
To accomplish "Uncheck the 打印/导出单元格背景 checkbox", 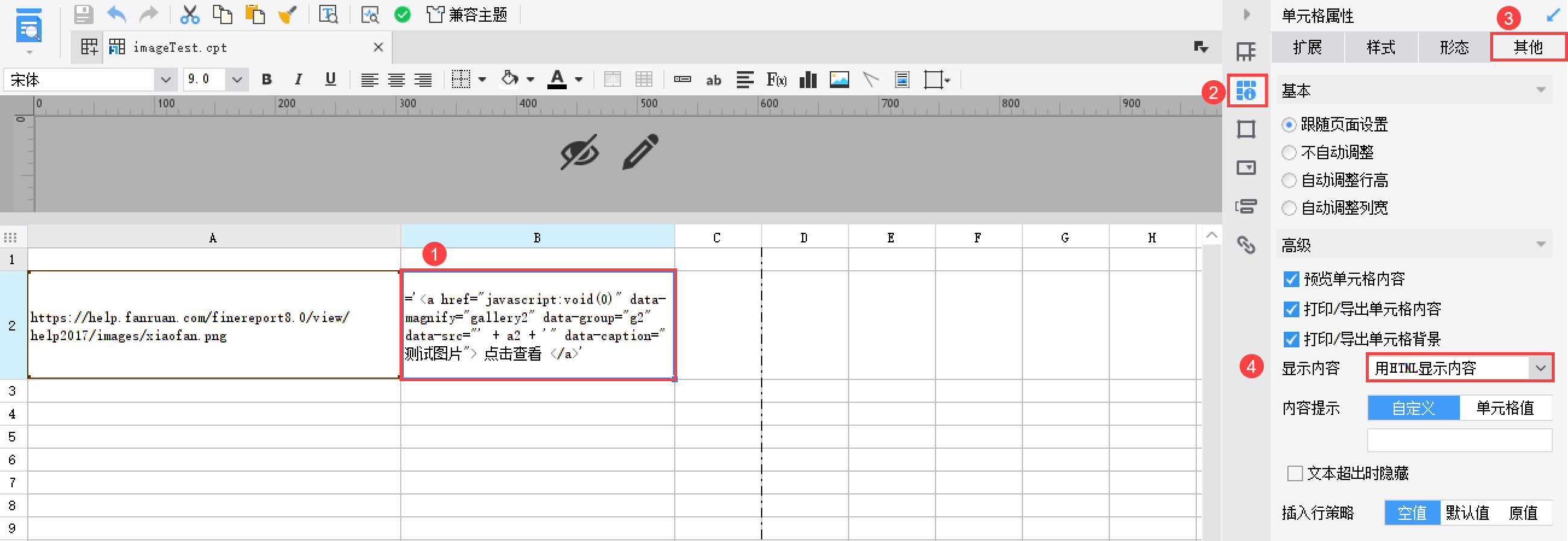I will click(x=1291, y=339).
